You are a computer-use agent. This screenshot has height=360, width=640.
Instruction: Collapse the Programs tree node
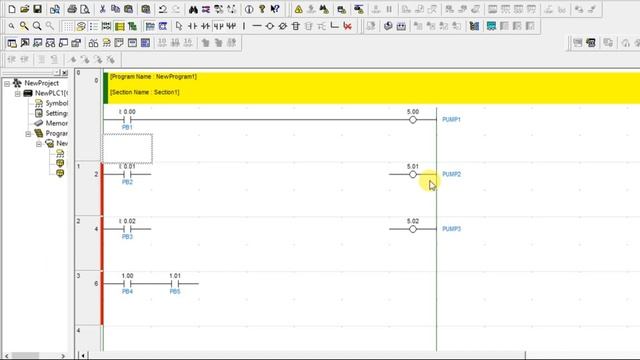click(x=28, y=133)
